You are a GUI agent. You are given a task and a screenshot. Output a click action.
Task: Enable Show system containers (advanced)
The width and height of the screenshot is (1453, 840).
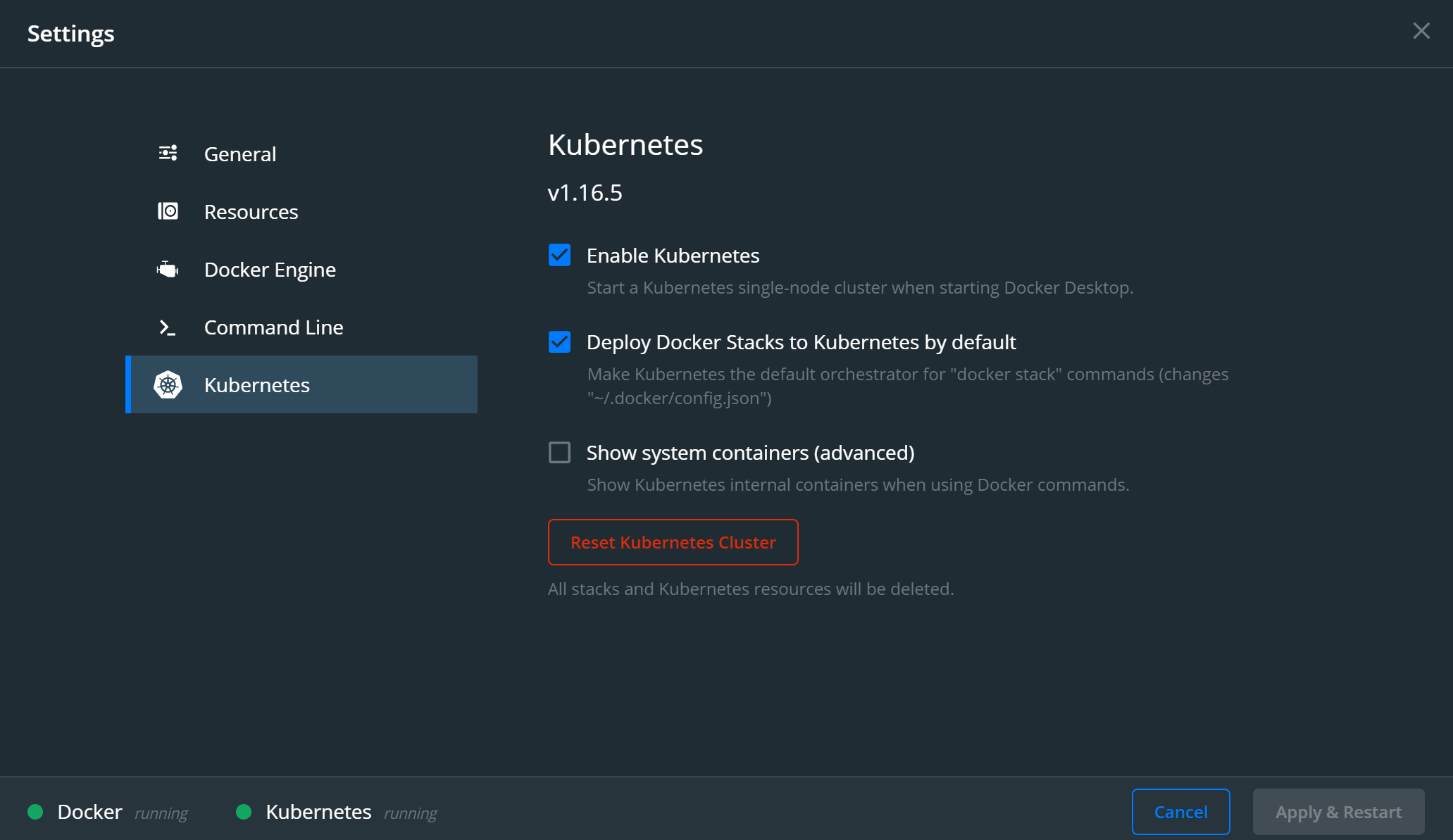coord(560,452)
